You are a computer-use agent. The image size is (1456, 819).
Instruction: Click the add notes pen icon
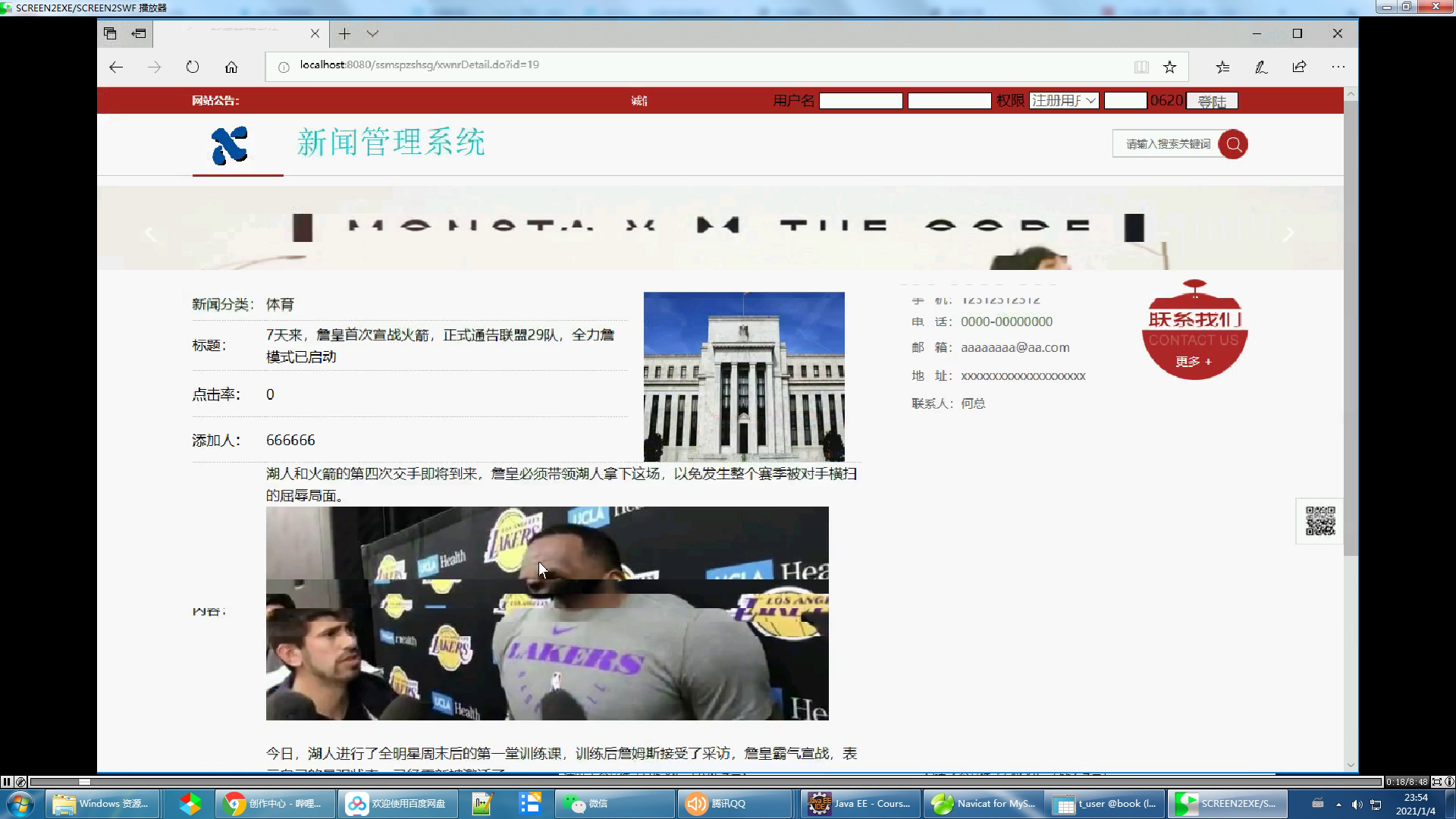[1261, 67]
